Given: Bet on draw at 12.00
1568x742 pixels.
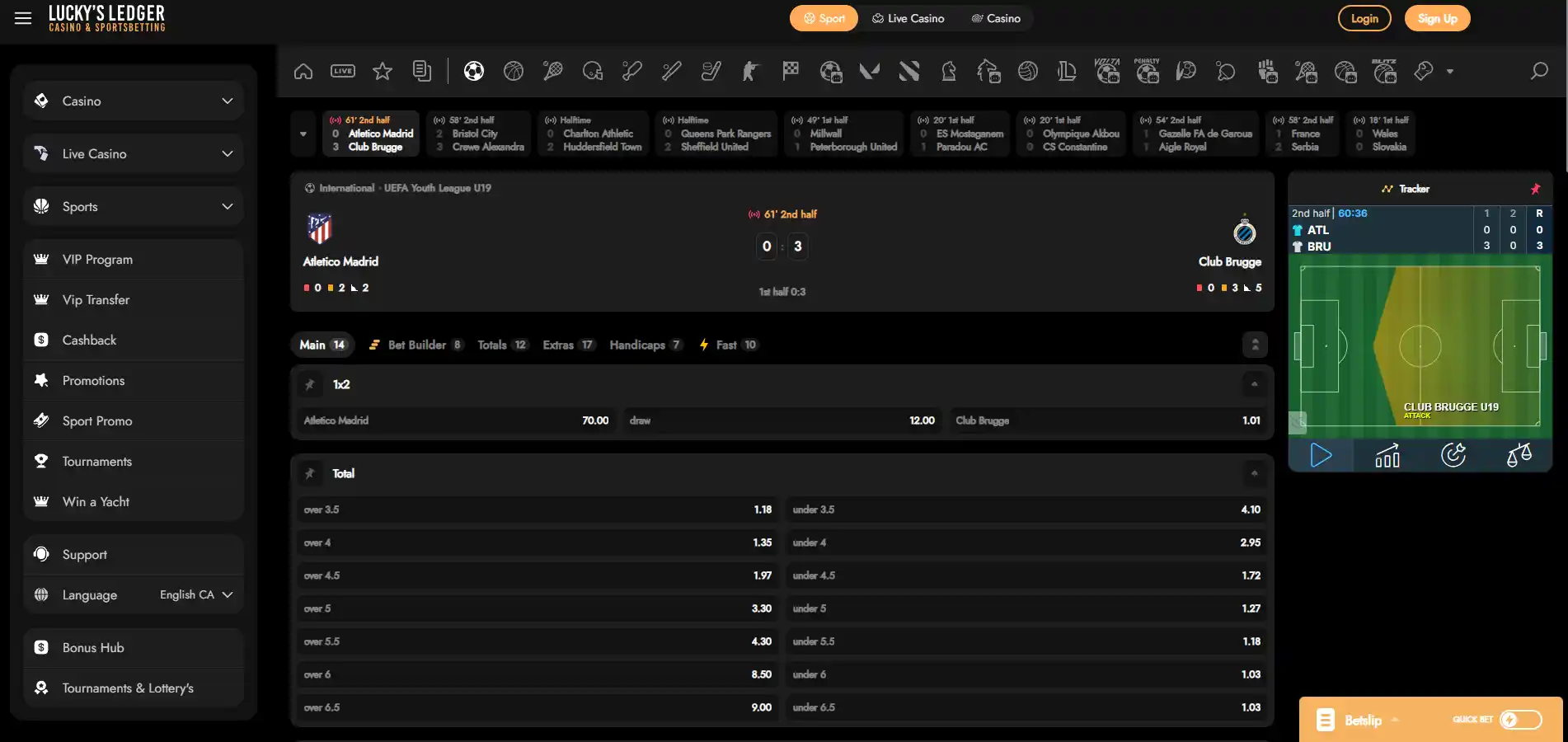Looking at the screenshot, I should [x=782, y=420].
